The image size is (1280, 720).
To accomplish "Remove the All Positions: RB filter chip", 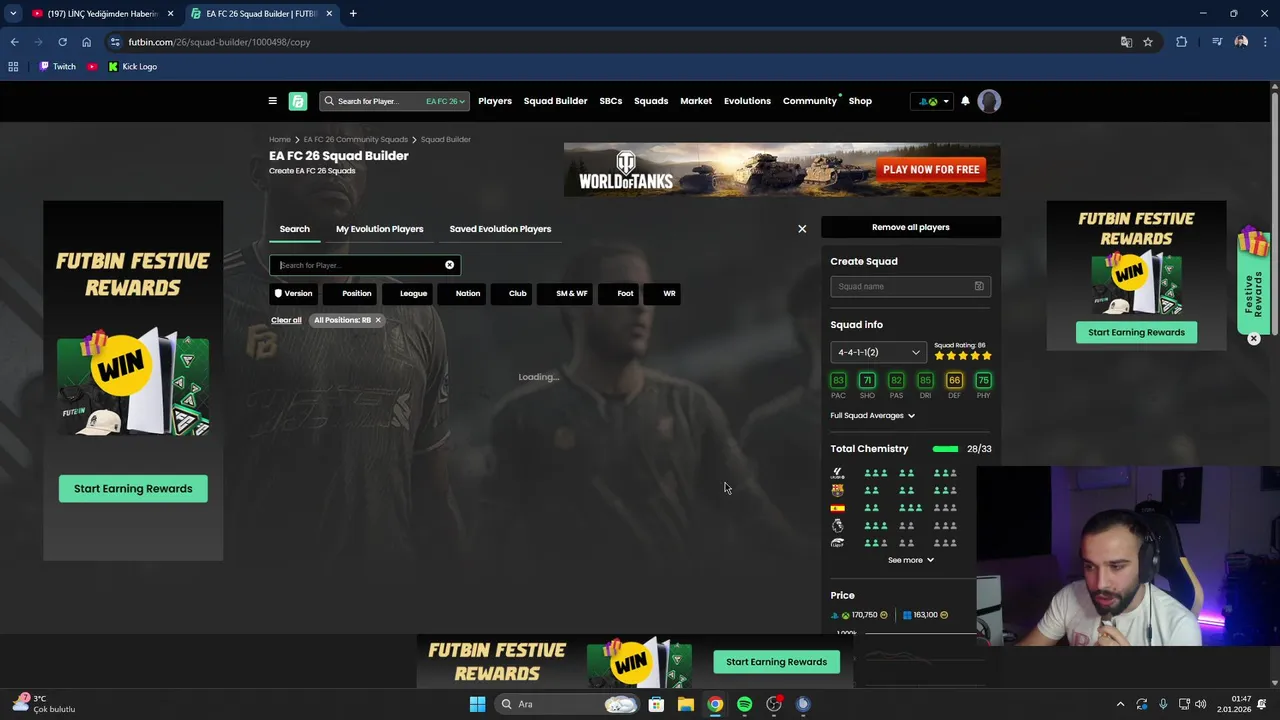I will click(378, 320).
